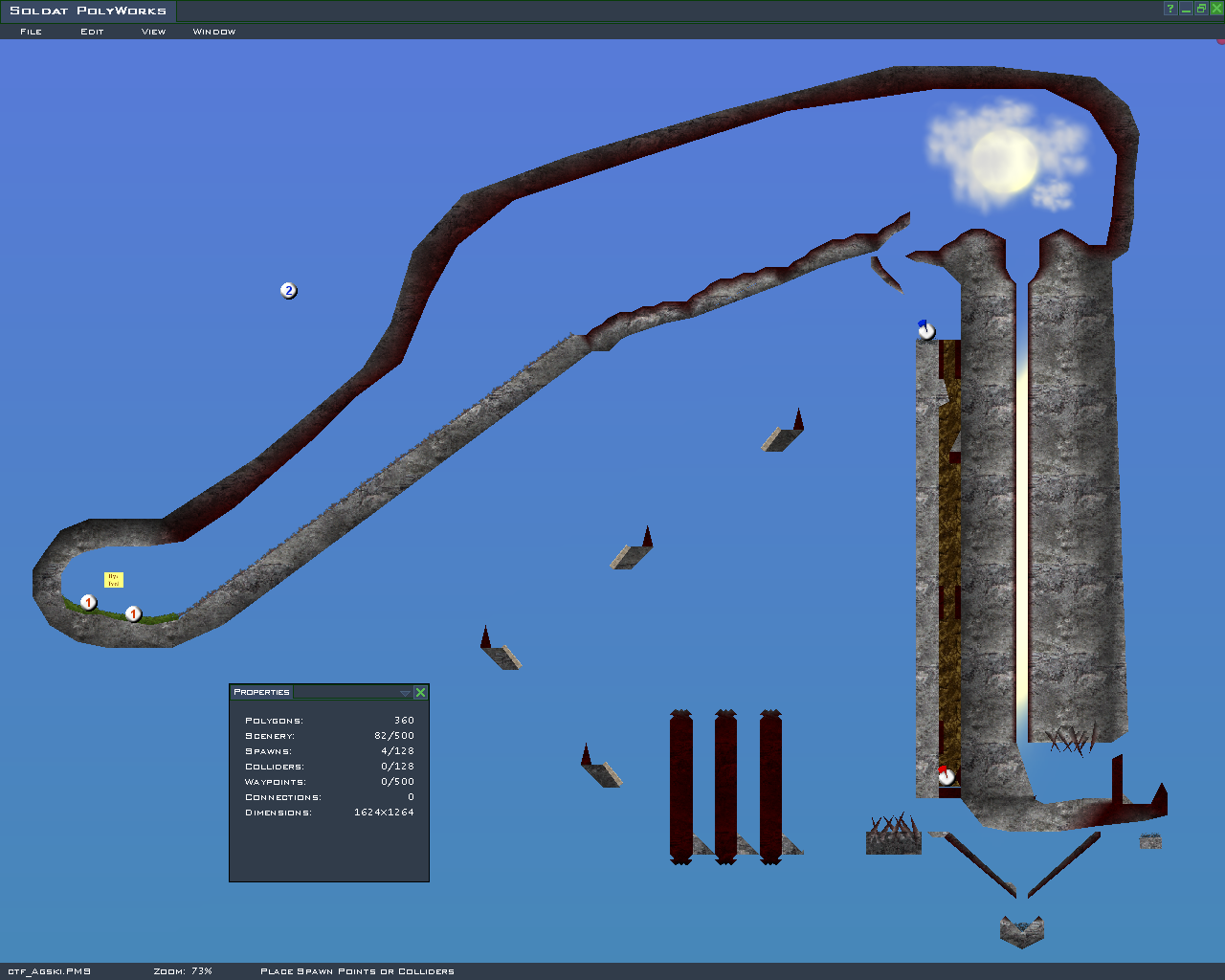Open the Edit menu
The width and height of the screenshot is (1225, 980).
pyautogui.click(x=92, y=32)
